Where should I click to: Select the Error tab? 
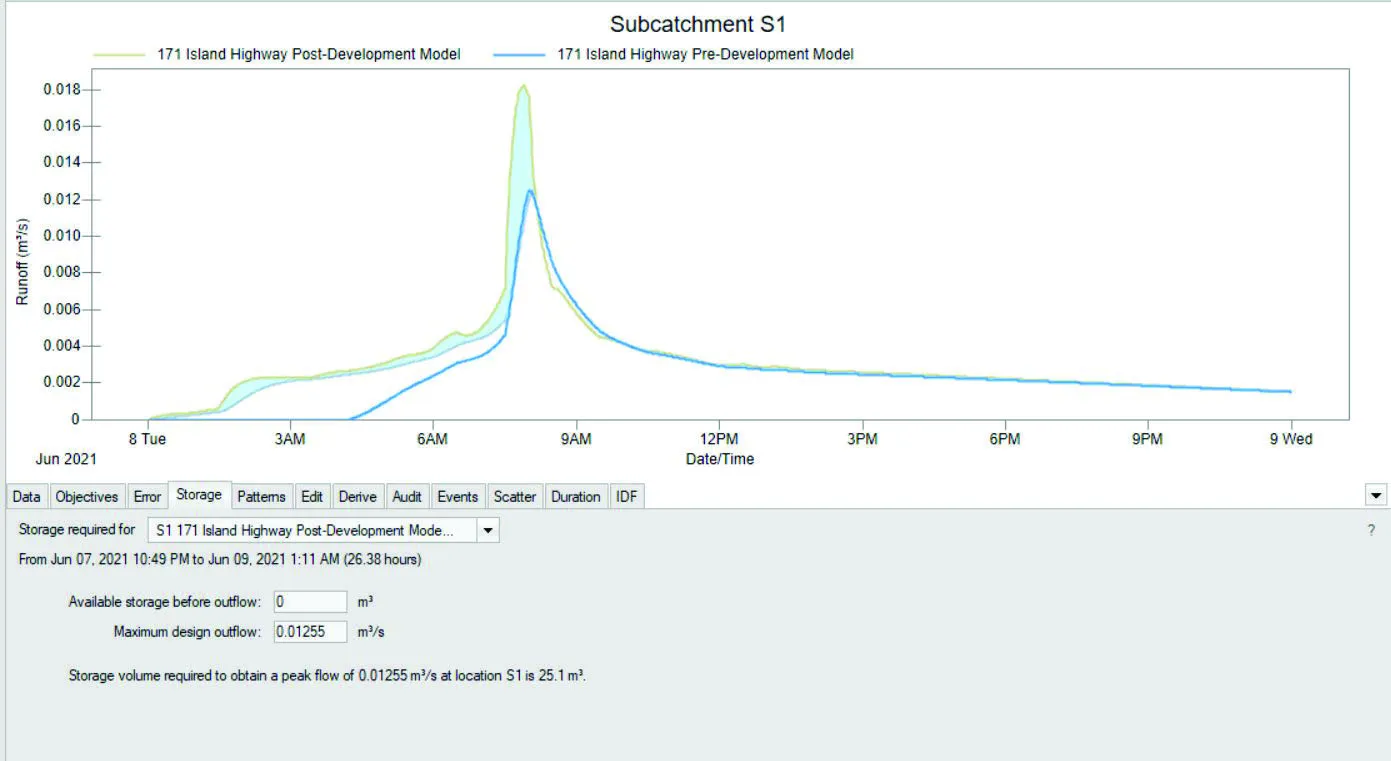tap(147, 496)
